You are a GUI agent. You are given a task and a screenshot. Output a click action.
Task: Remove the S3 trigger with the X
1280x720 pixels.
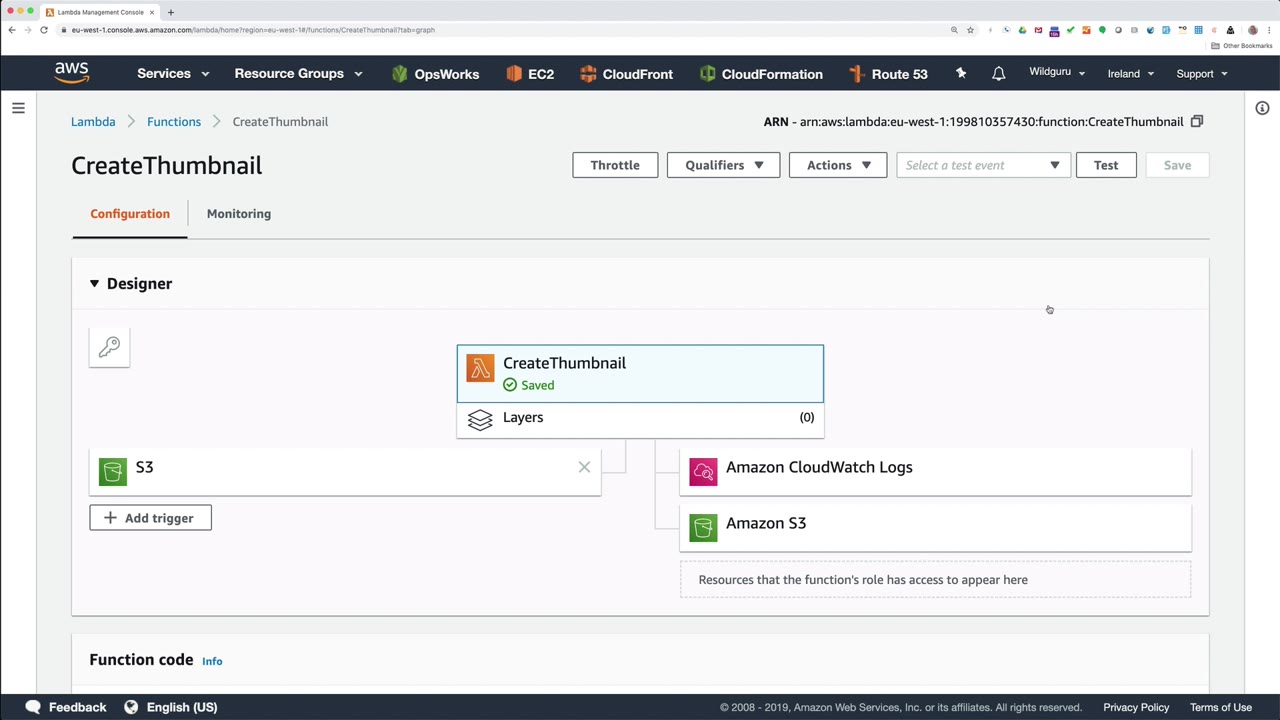click(584, 467)
